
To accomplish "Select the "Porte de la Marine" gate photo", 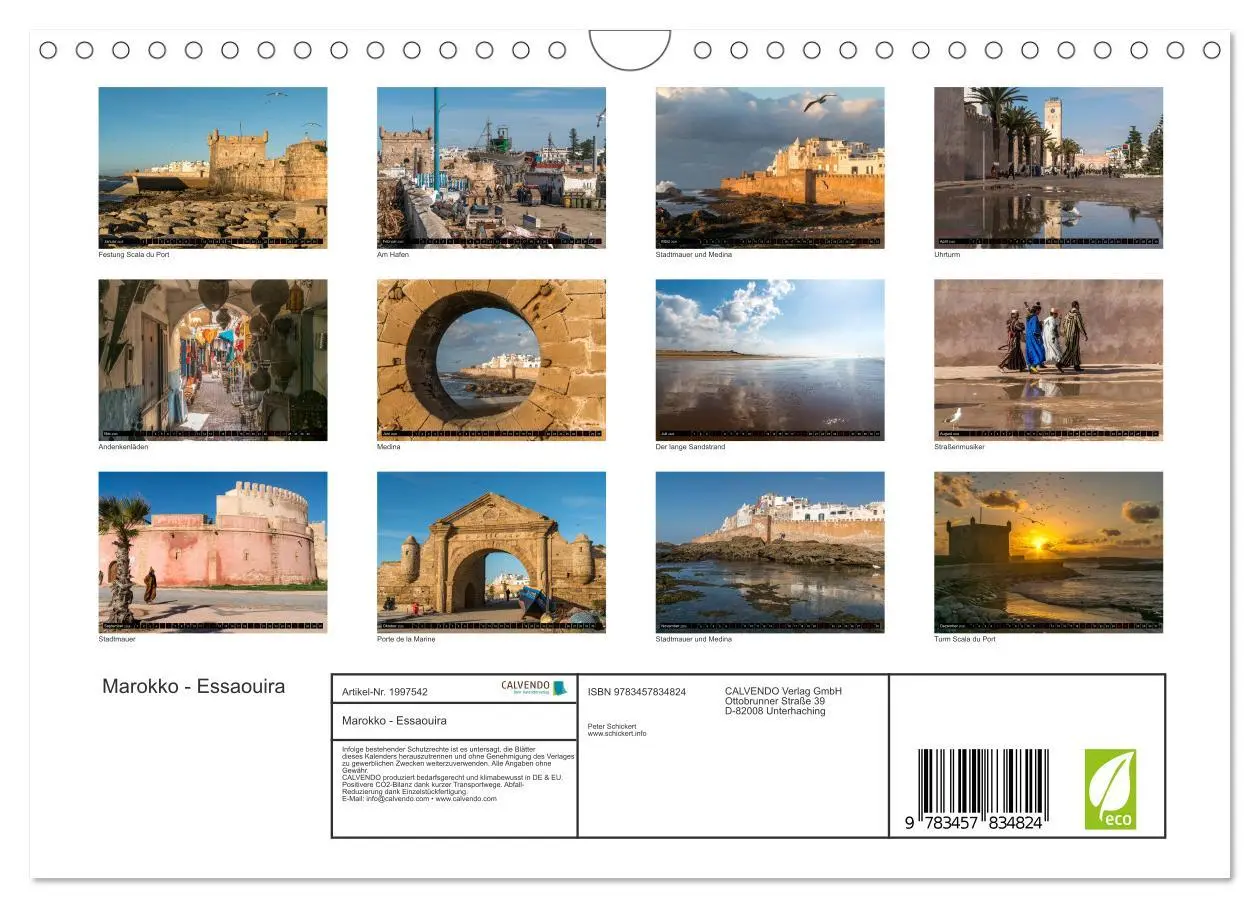I will pos(491,552).
